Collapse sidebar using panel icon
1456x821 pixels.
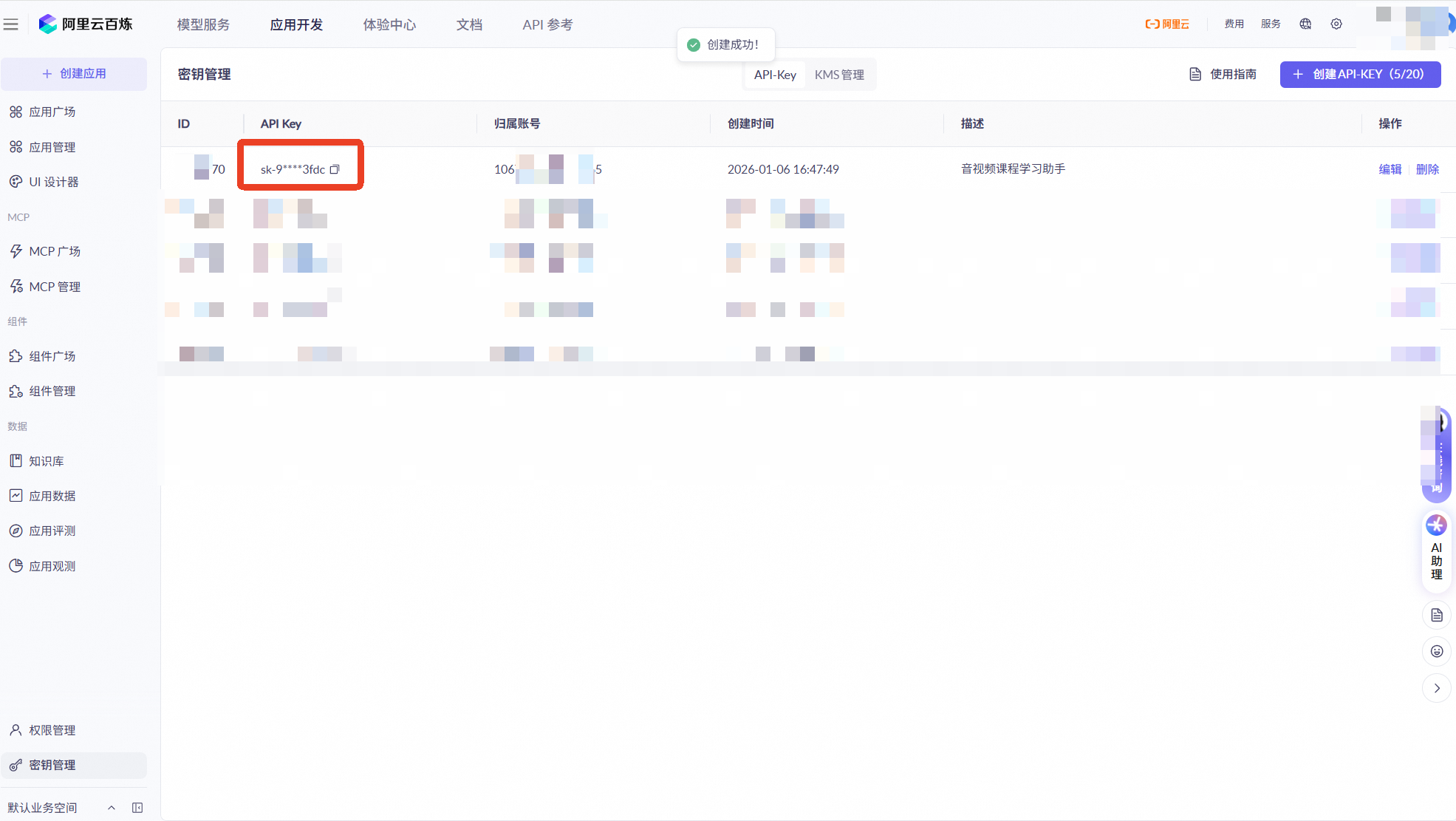click(137, 808)
